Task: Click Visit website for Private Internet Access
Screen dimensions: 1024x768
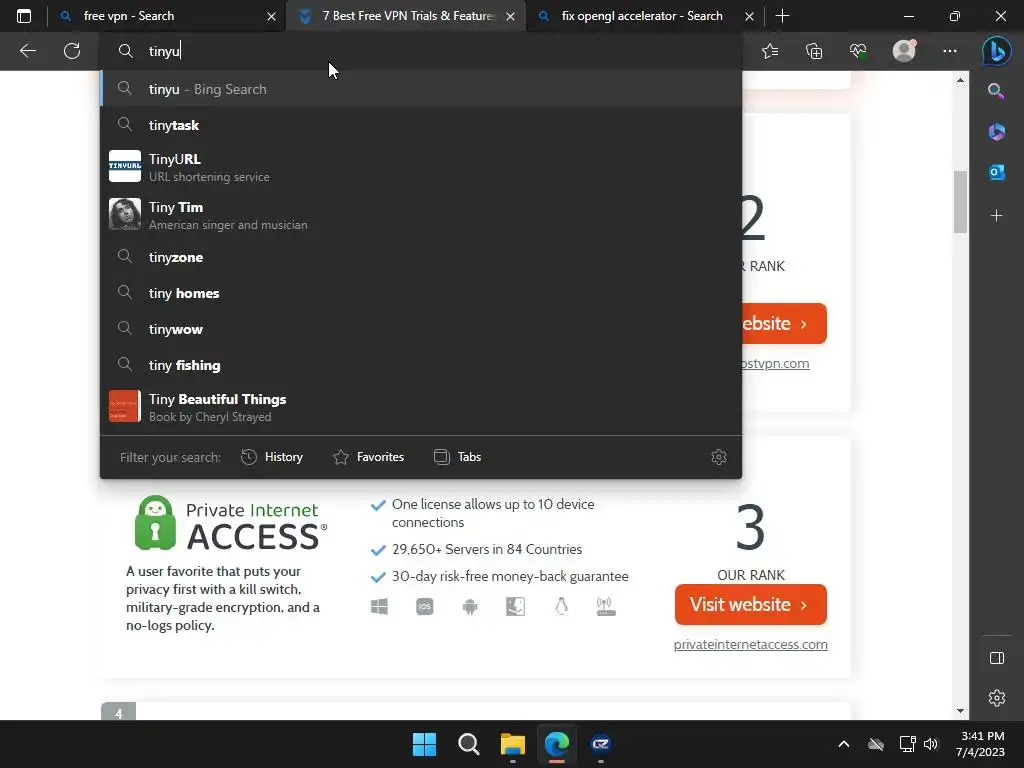Action: coord(750,605)
